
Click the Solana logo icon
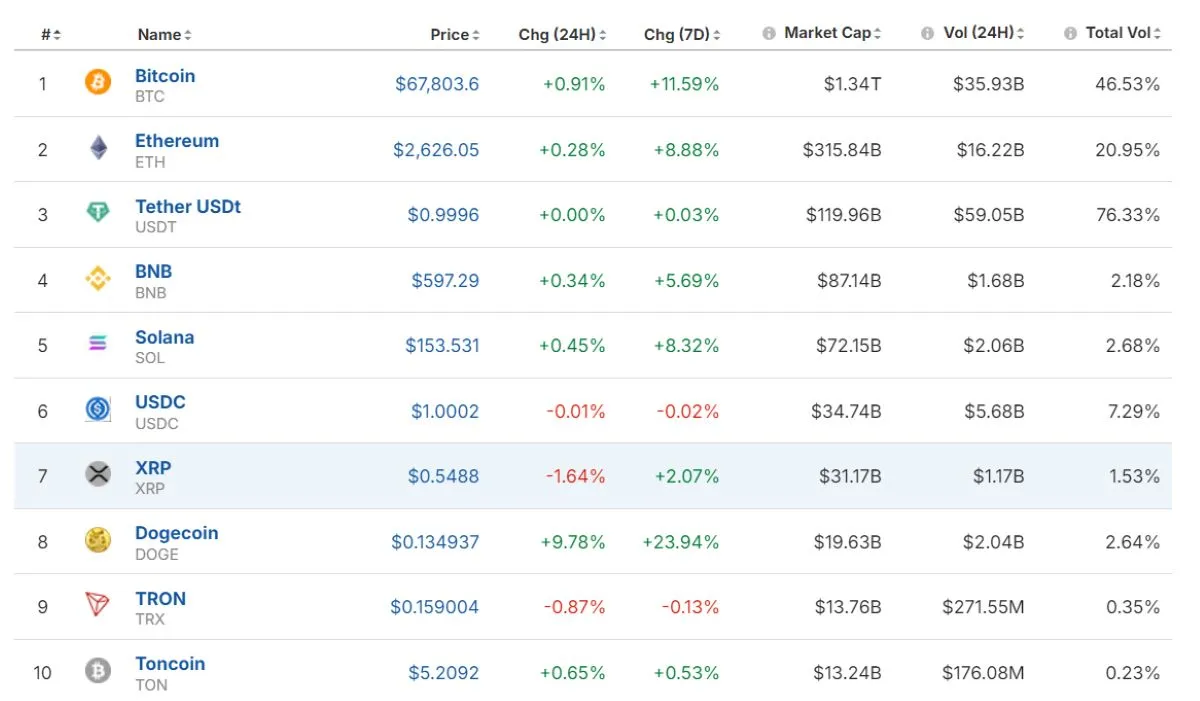(x=98, y=345)
